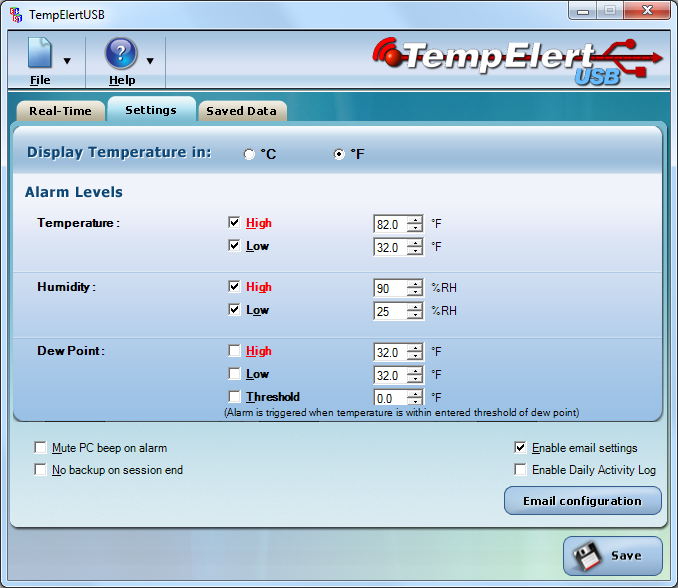Increase Temperature Low alarm with up arrow
This screenshot has height=588, width=678.
click(x=415, y=243)
